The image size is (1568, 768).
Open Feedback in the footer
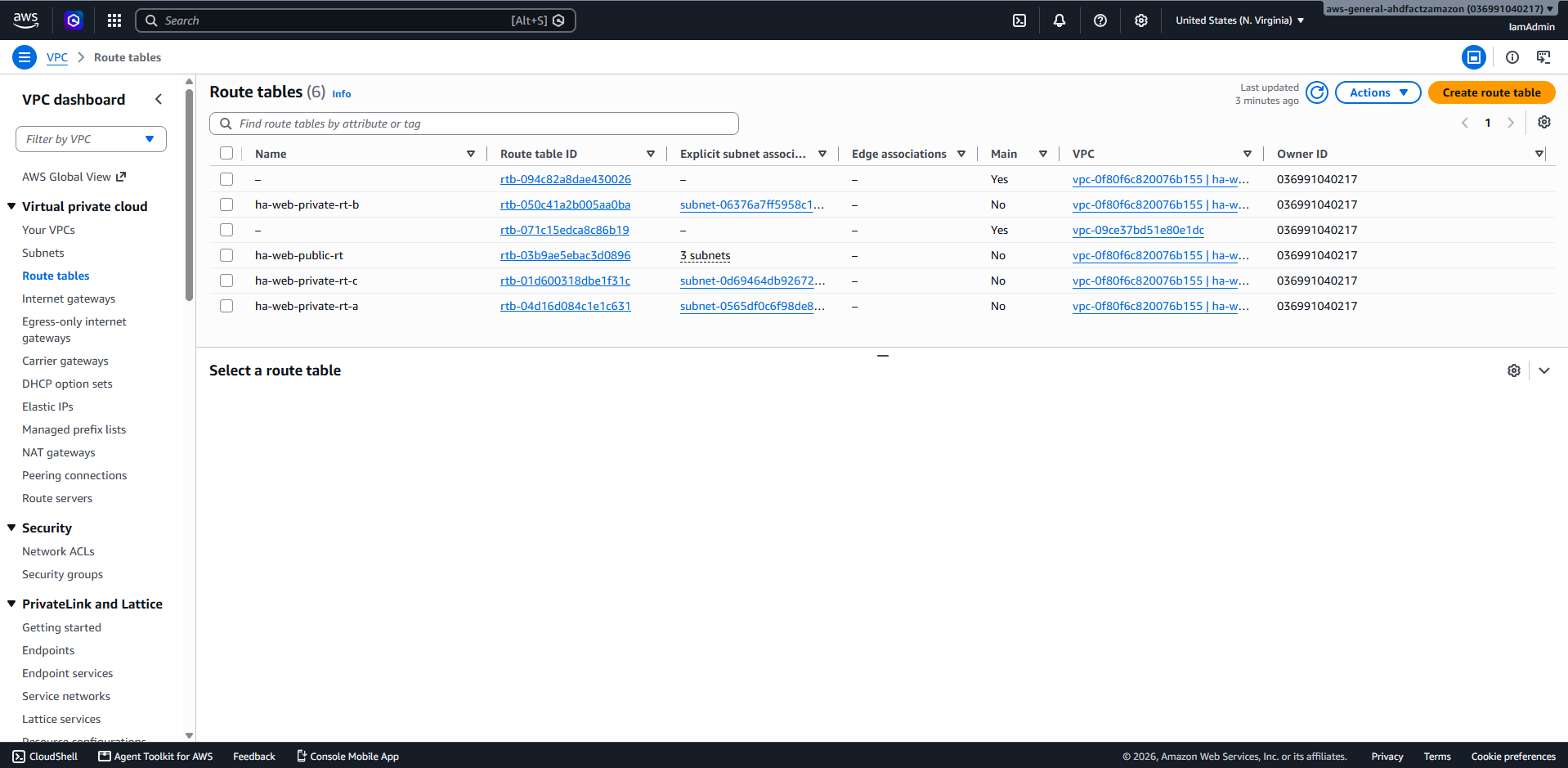(x=254, y=757)
